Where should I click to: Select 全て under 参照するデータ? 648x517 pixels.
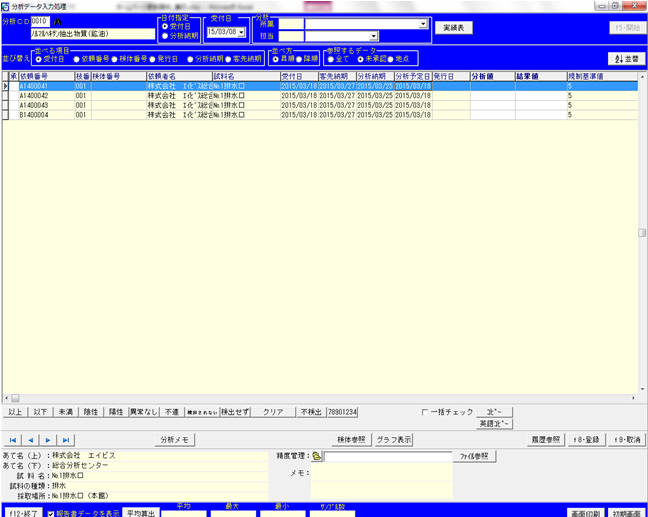click(331, 59)
